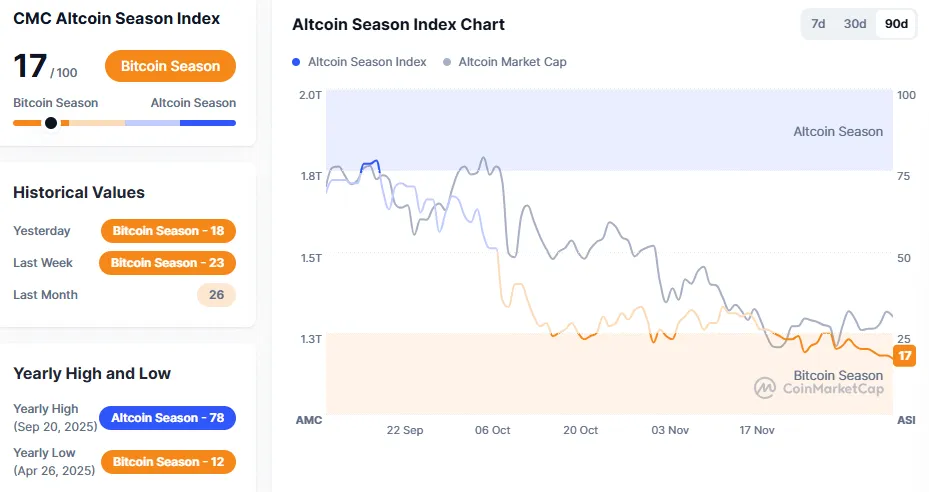Toggle Altcoin Season Index legend series
This screenshot has height=492, width=929.
pyautogui.click(x=367, y=62)
